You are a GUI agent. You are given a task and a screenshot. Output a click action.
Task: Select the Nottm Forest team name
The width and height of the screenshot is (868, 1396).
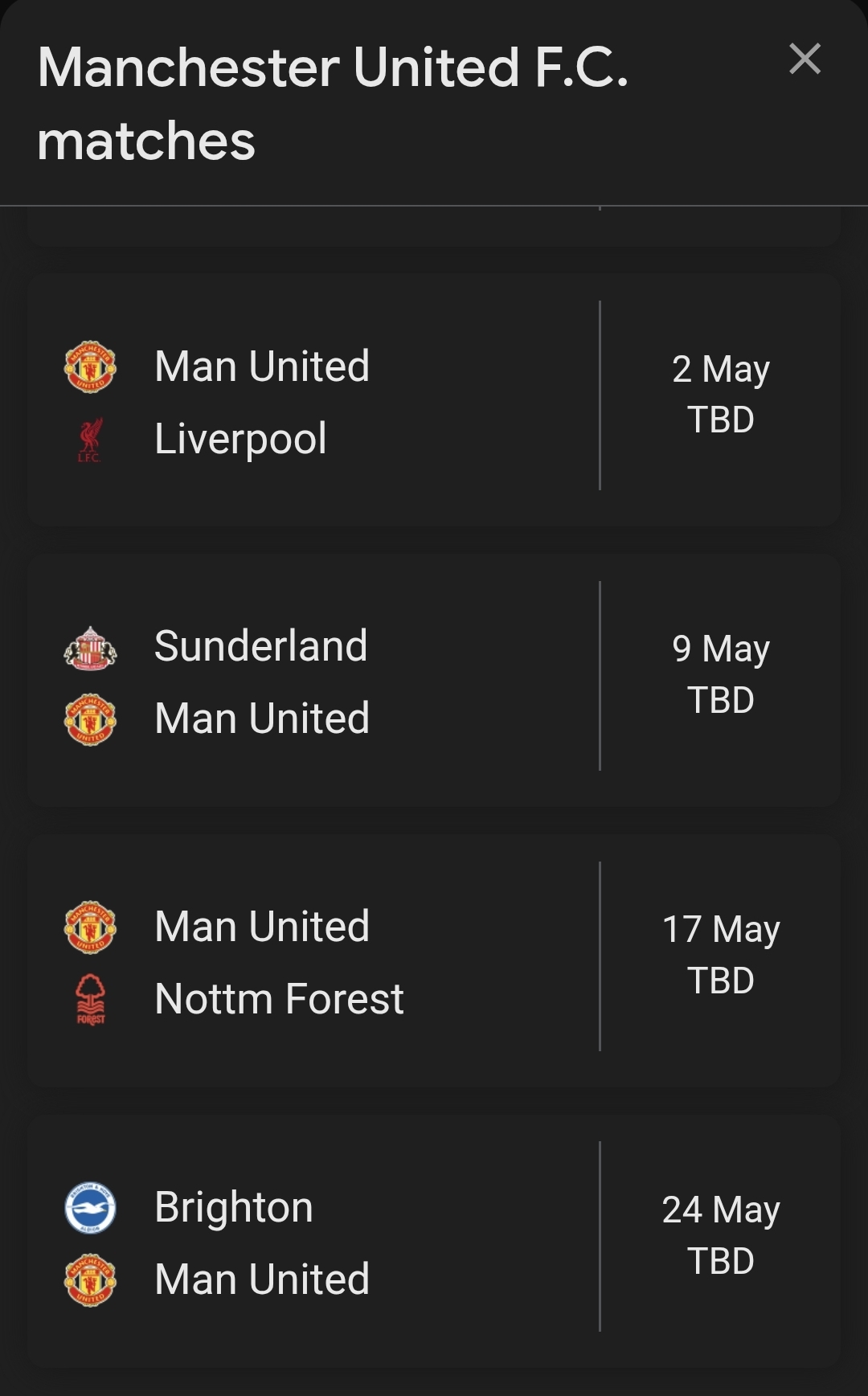coord(279,999)
